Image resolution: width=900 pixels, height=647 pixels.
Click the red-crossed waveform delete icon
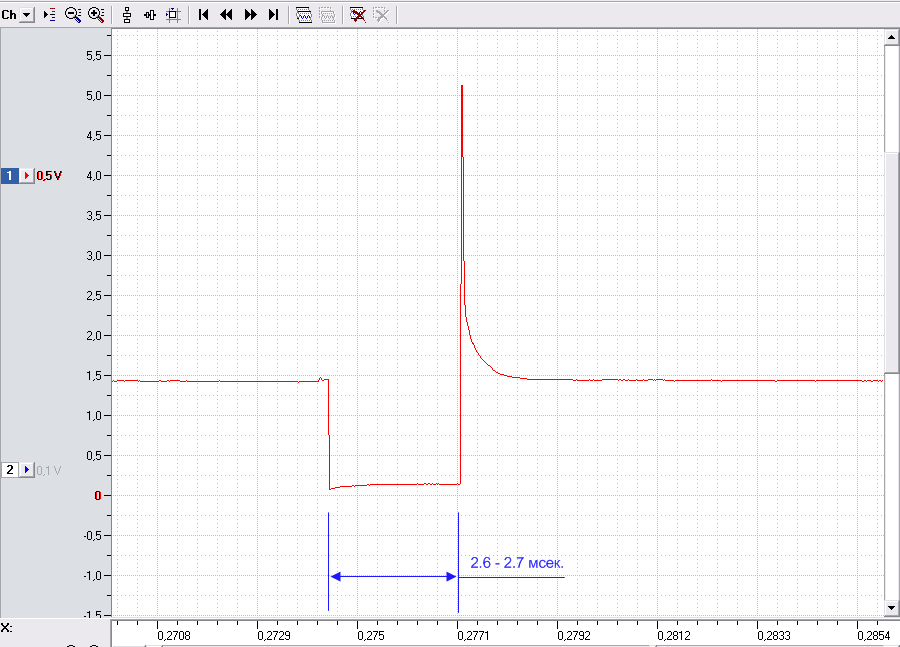(358, 15)
